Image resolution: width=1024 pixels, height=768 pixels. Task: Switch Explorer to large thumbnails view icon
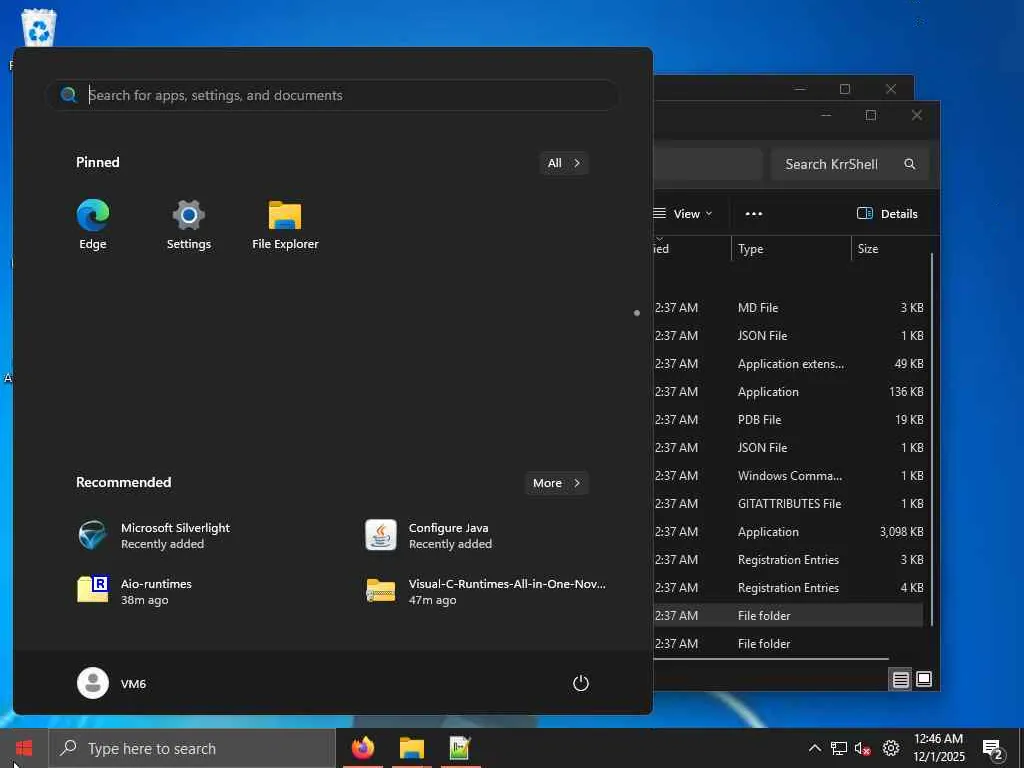click(x=924, y=679)
